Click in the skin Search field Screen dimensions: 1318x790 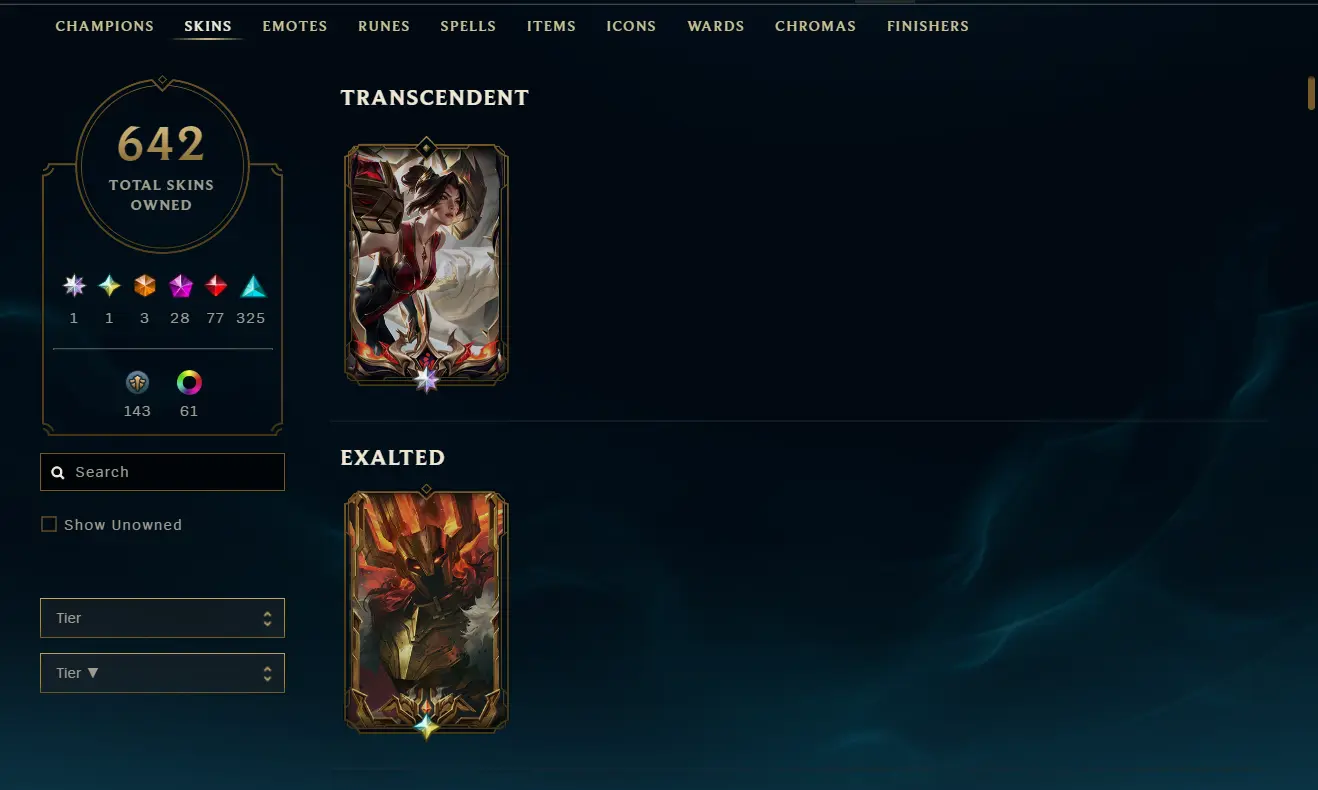162,472
